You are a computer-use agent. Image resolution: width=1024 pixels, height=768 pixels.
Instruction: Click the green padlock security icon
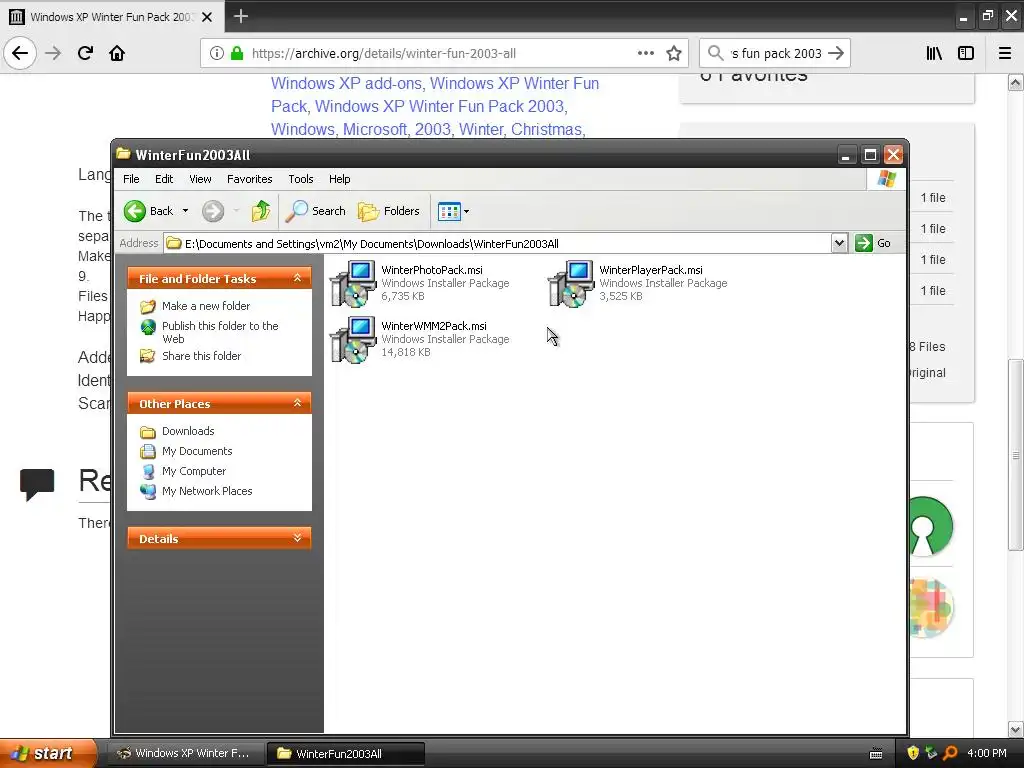237,54
